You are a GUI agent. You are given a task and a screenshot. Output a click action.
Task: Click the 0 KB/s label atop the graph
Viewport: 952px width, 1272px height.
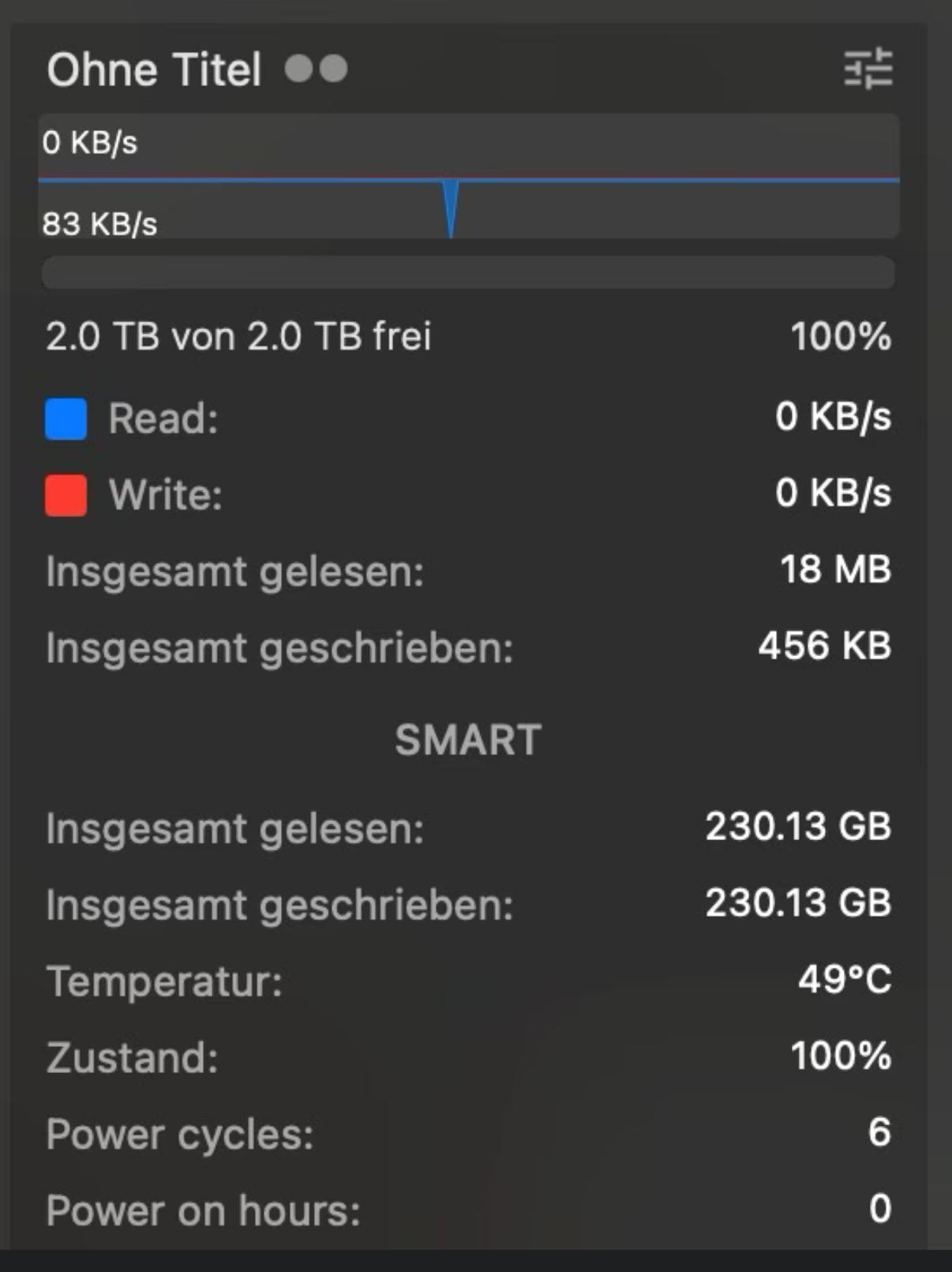click(90, 143)
